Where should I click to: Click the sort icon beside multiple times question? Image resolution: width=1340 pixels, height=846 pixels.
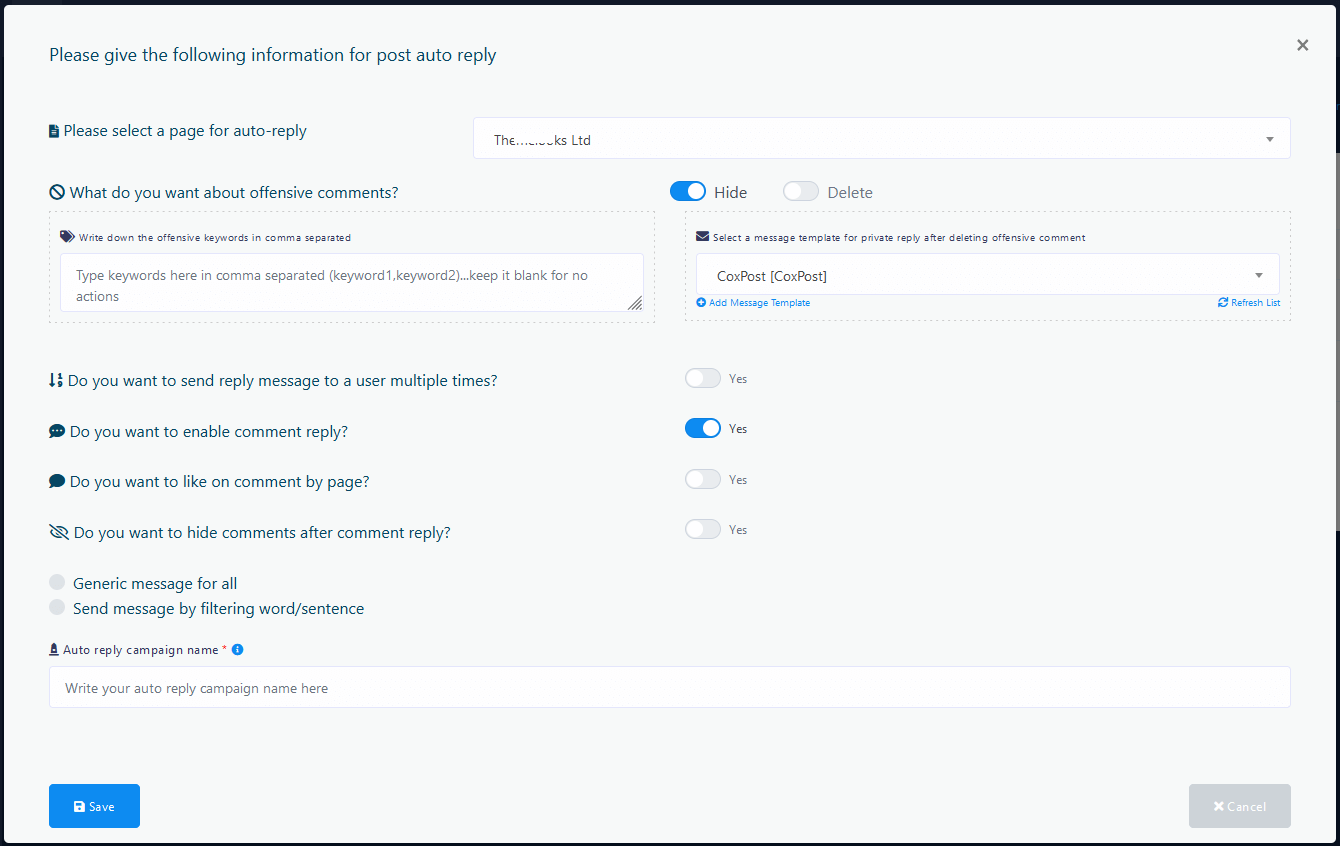[x=56, y=381]
